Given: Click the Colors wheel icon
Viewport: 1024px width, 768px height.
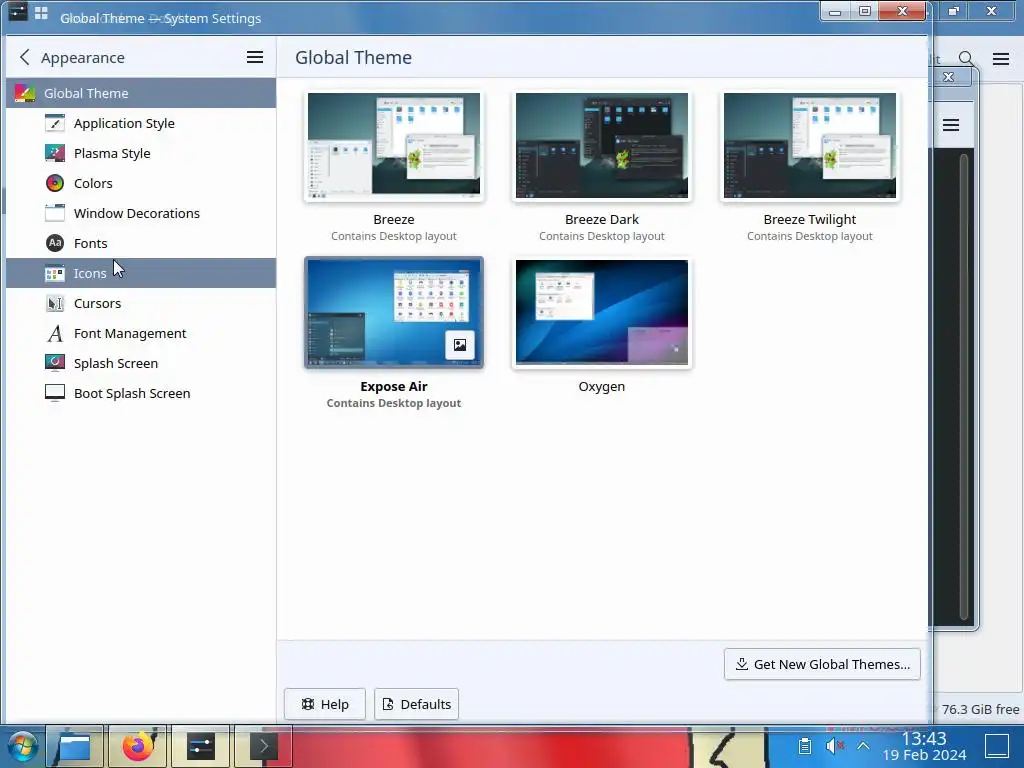Looking at the screenshot, I should point(55,184).
